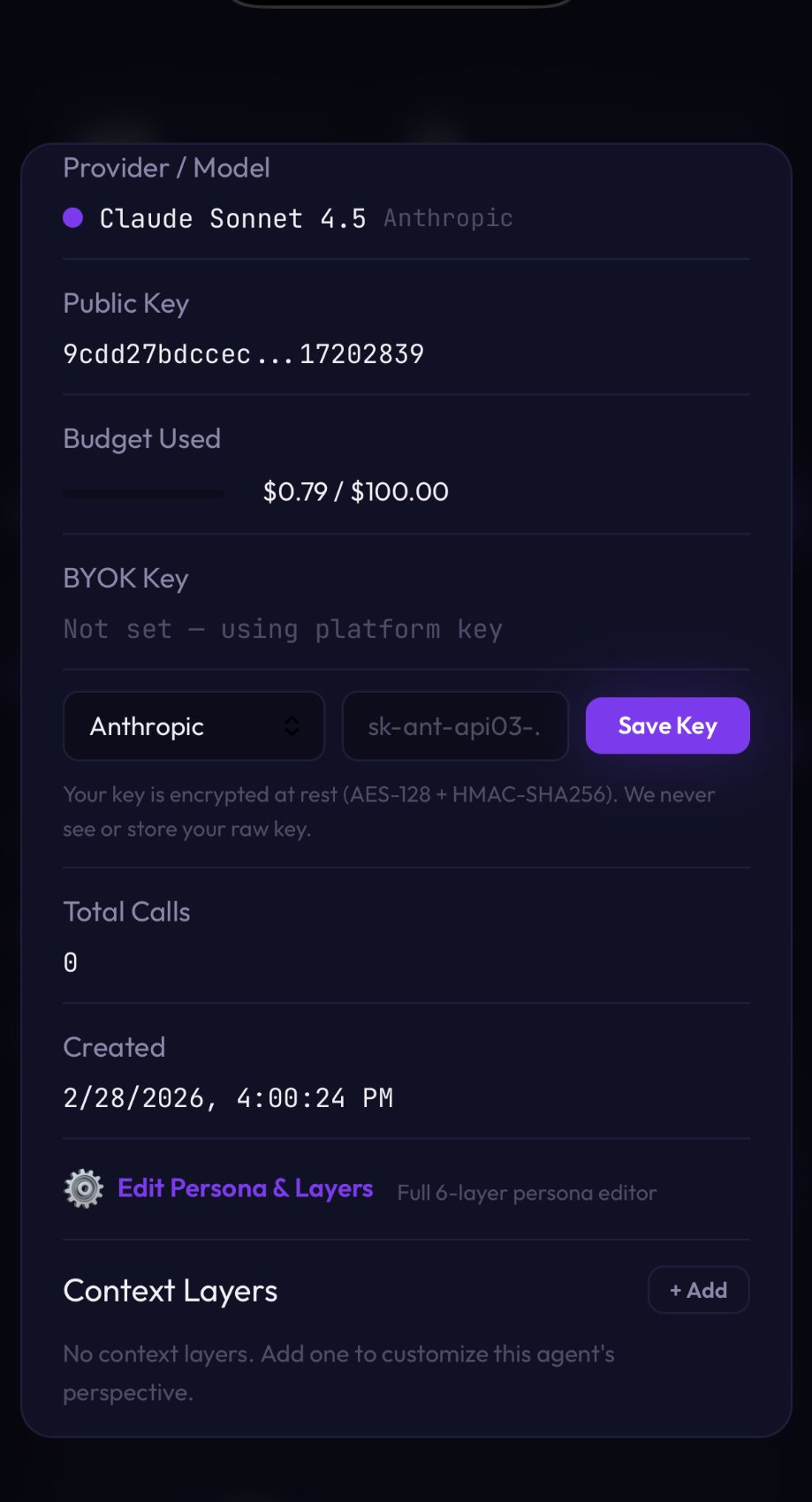Click the 'No context layers' empty message

pyautogui.click(x=338, y=1372)
